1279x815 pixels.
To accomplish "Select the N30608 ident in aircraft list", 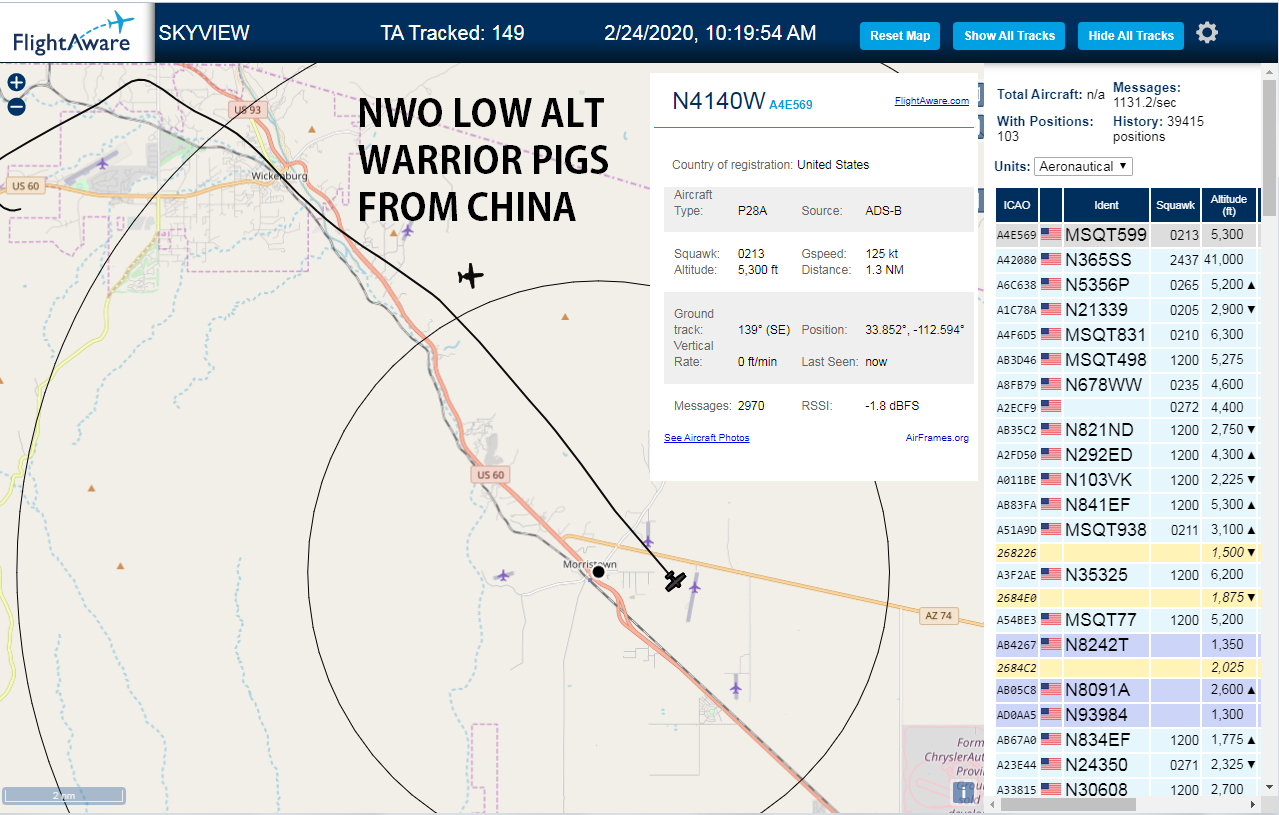I will point(1096,789).
